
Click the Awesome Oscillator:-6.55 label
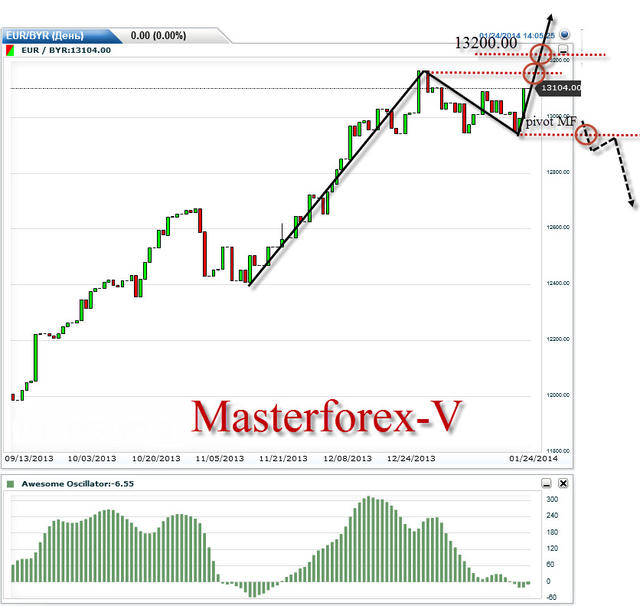coord(78,484)
